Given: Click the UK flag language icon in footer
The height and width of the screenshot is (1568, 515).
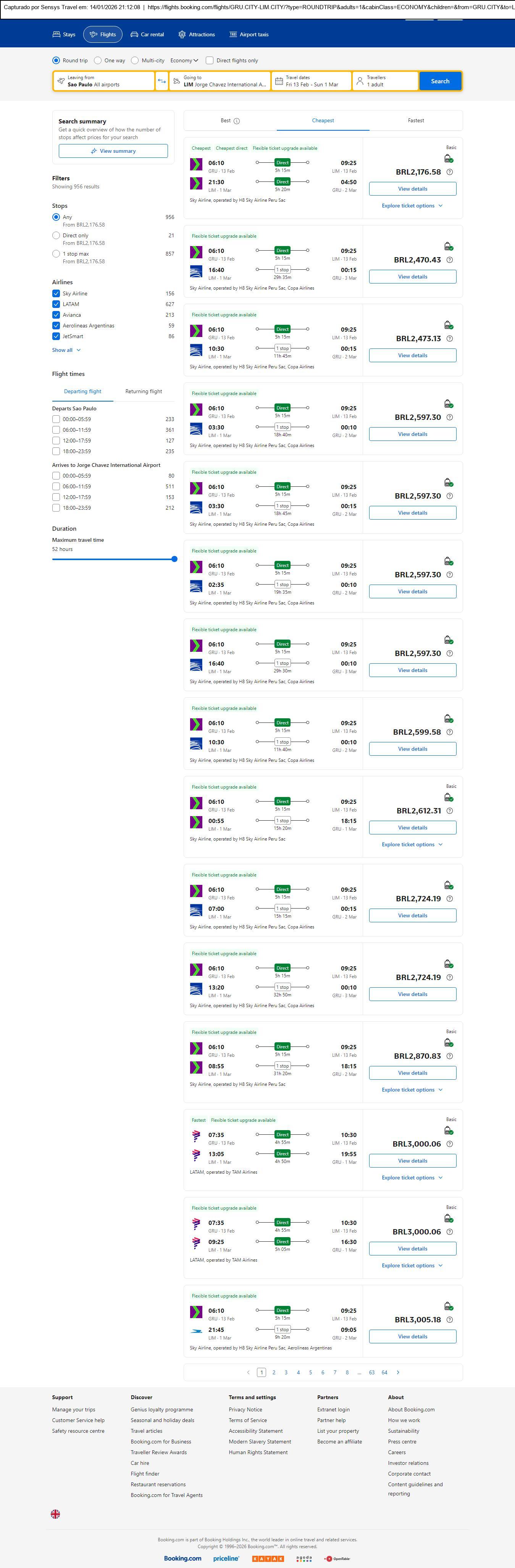Looking at the screenshot, I should click(55, 1514).
